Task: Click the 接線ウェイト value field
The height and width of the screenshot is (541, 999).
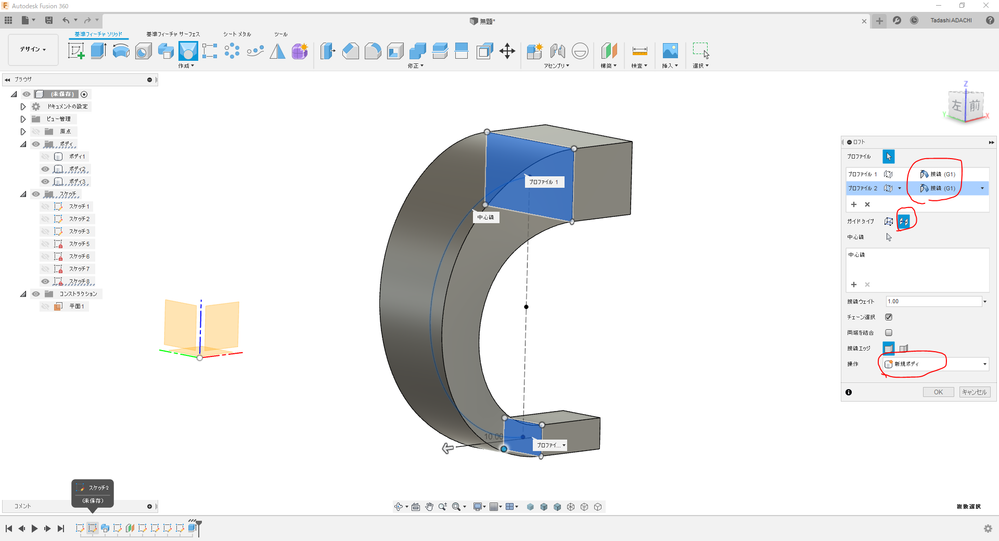Action: (935, 301)
